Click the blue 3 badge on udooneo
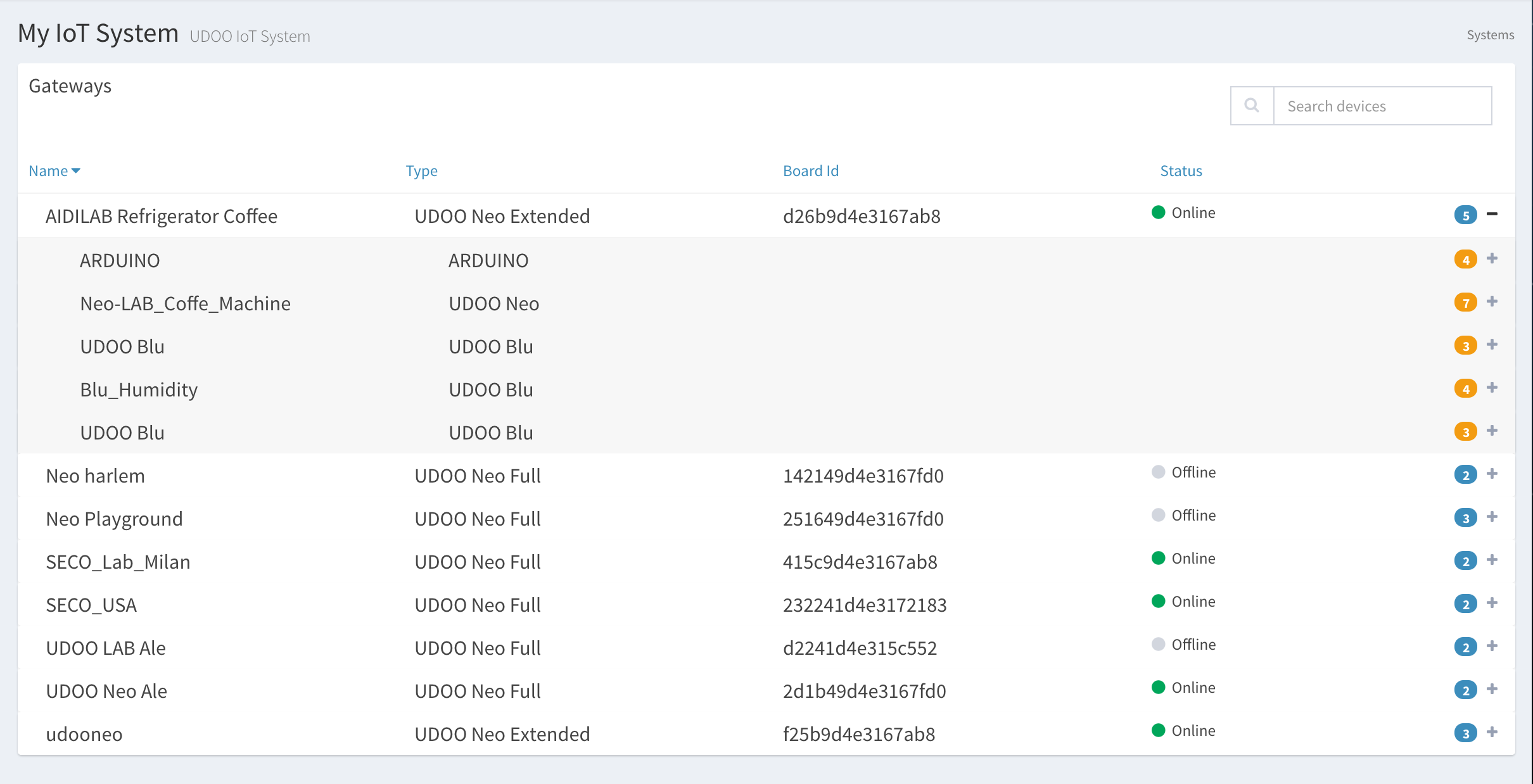 tap(1465, 733)
